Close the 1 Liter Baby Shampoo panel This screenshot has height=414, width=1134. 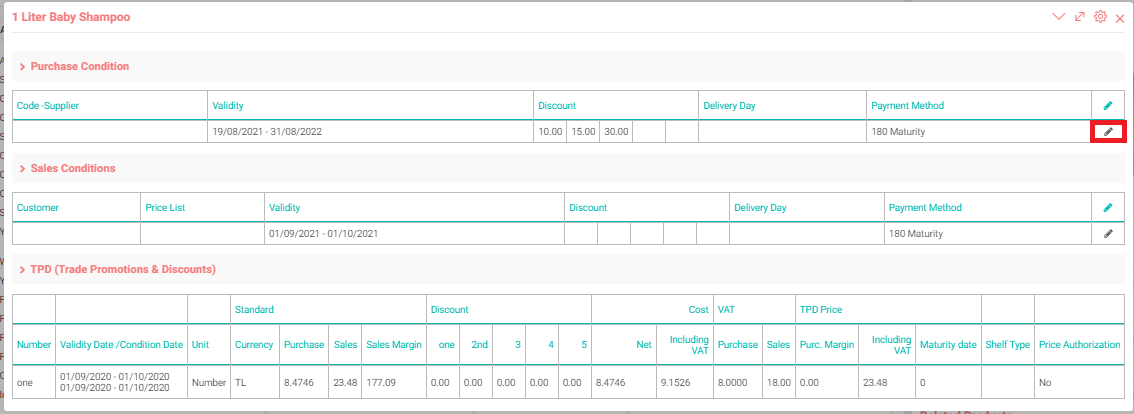1120,18
